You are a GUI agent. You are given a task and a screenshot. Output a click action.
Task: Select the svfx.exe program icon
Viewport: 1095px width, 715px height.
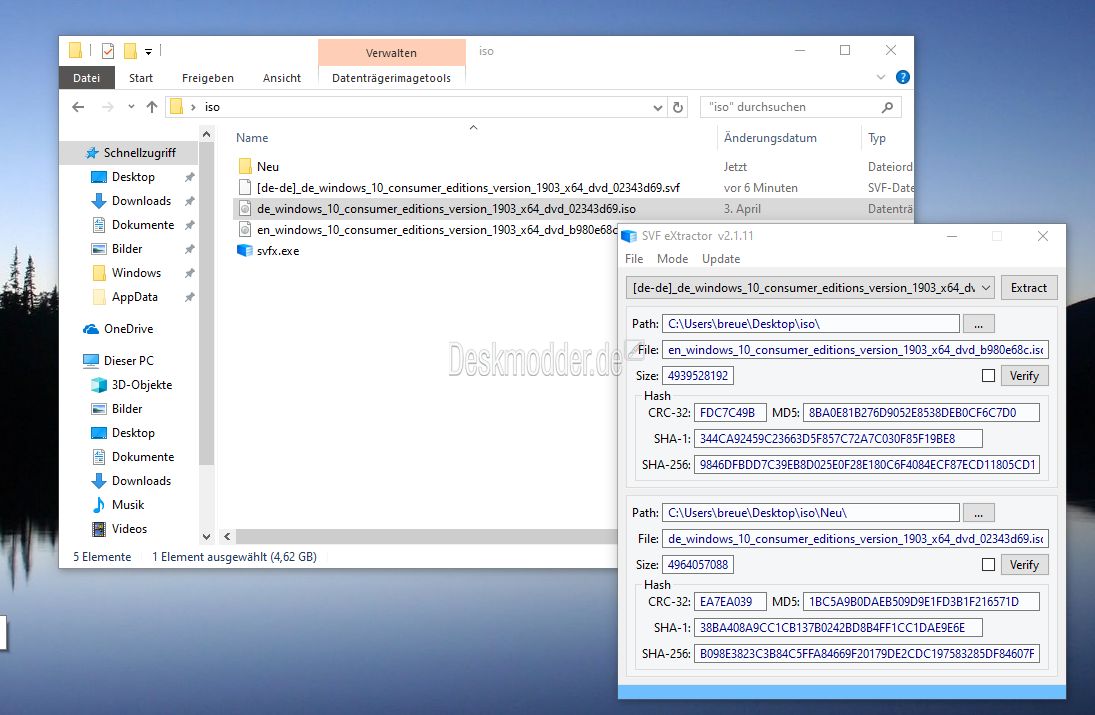(244, 251)
